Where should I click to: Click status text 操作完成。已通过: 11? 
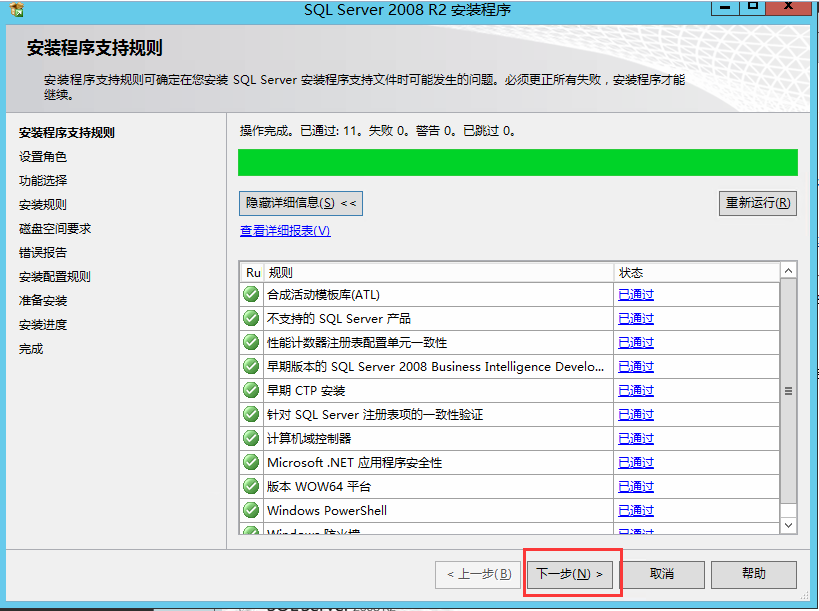(x=301, y=131)
